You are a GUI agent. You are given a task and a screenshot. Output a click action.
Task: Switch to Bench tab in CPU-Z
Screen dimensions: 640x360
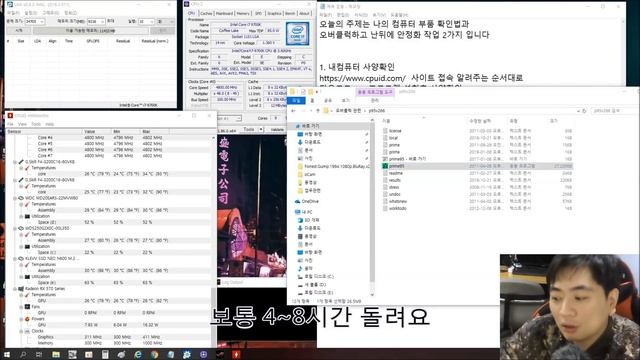pyautogui.click(x=290, y=13)
